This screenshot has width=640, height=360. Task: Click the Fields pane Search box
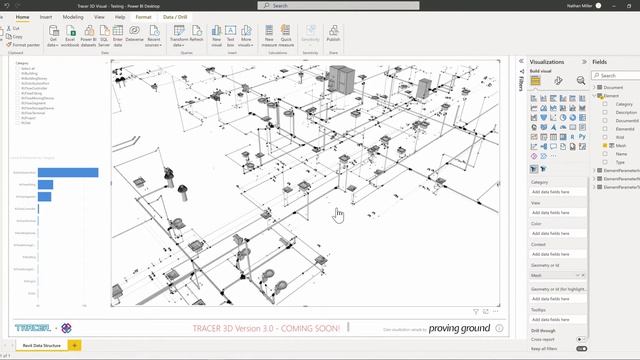pyautogui.click(x=616, y=76)
